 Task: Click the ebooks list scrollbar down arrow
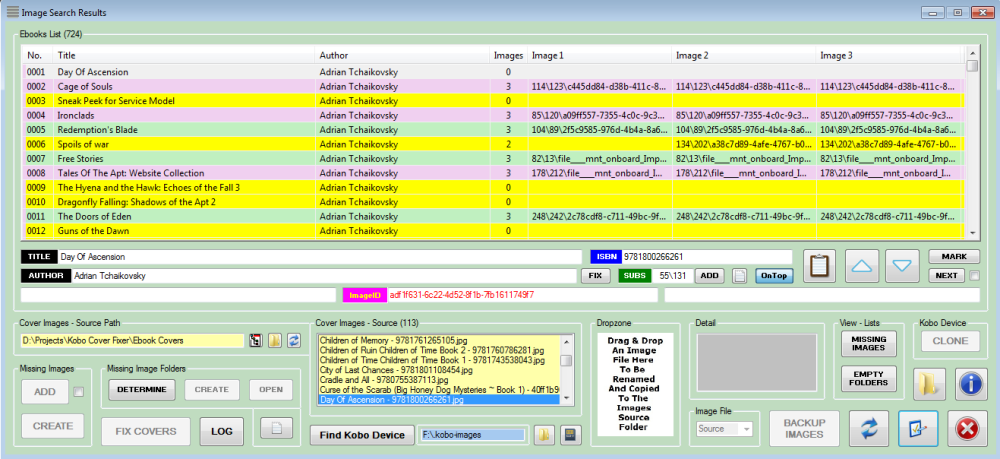click(972, 233)
